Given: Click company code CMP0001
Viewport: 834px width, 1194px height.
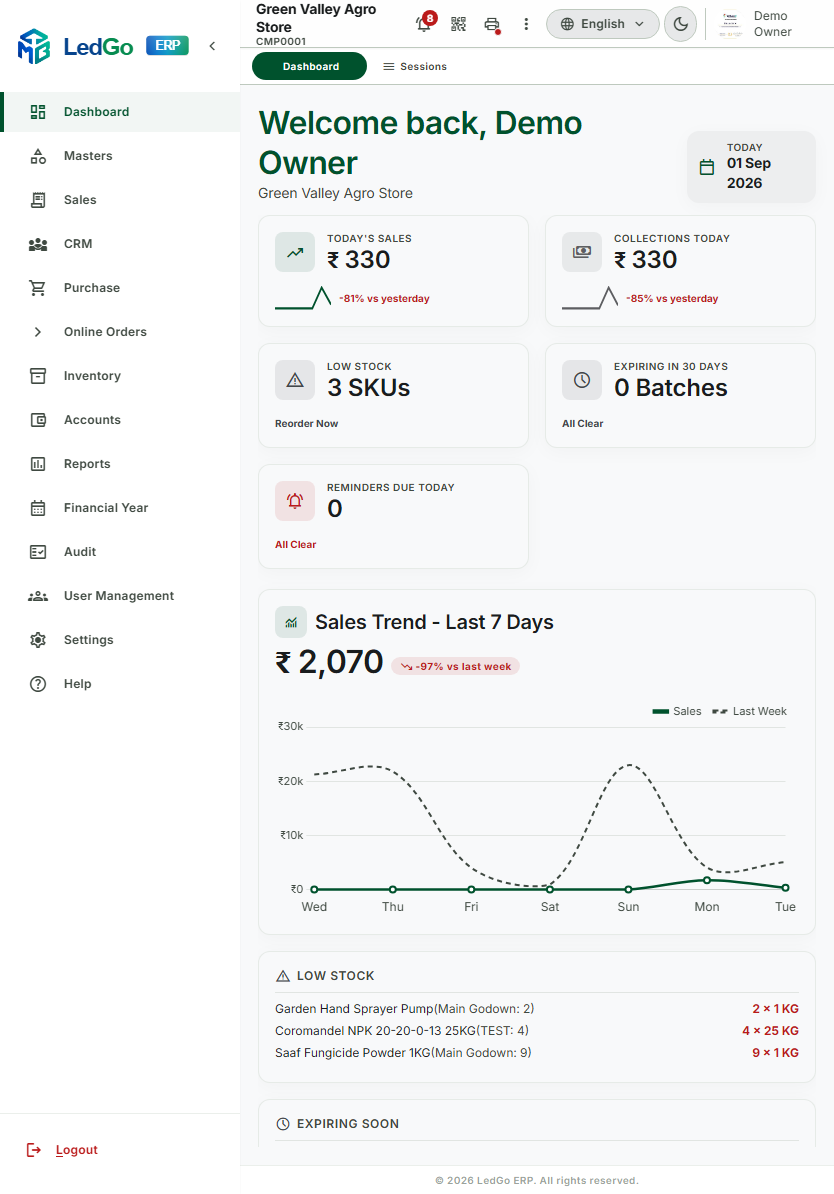Looking at the screenshot, I should click(x=281, y=42).
